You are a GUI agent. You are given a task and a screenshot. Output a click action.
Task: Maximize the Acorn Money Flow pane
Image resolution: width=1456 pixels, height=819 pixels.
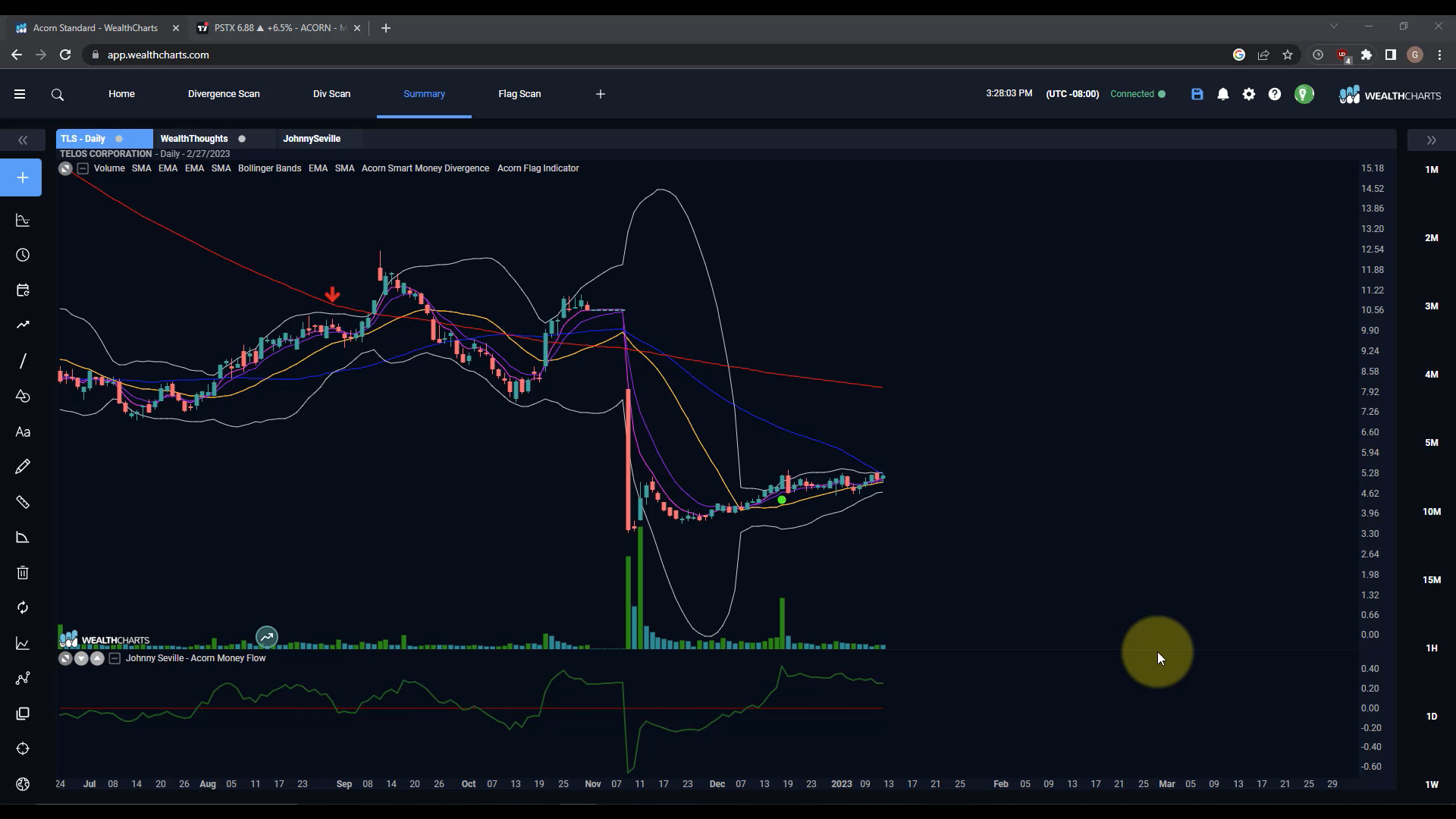point(65,658)
